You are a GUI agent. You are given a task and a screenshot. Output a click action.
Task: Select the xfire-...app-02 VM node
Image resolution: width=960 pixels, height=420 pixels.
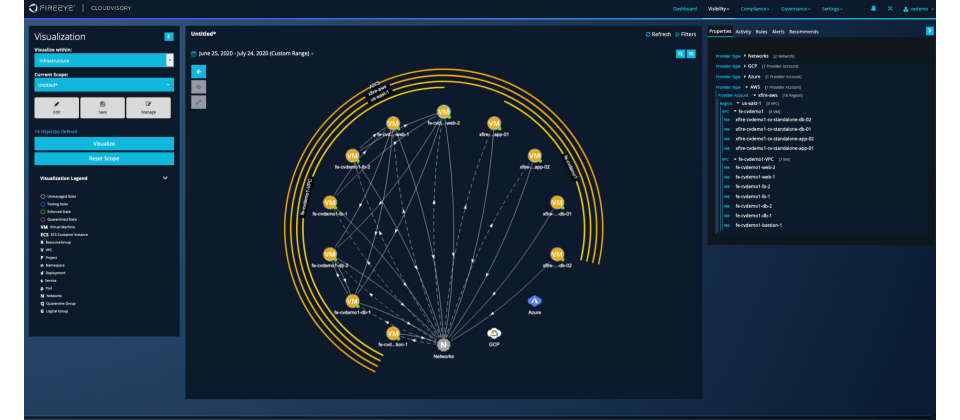[534, 156]
